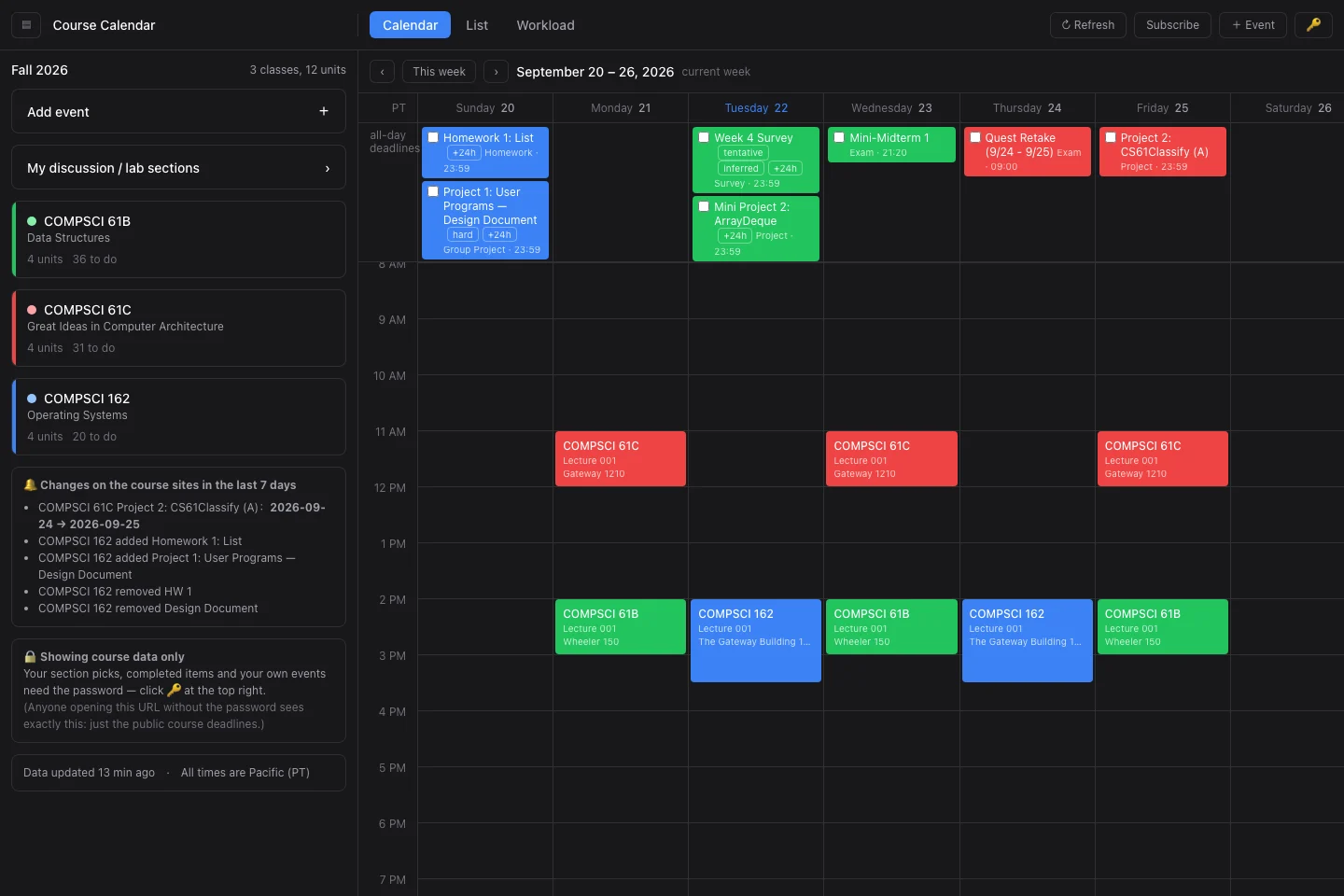This screenshot has height=896, width=1344.
Task: Click +24h tag on Mini Project 2
Action: coord(735,236)
